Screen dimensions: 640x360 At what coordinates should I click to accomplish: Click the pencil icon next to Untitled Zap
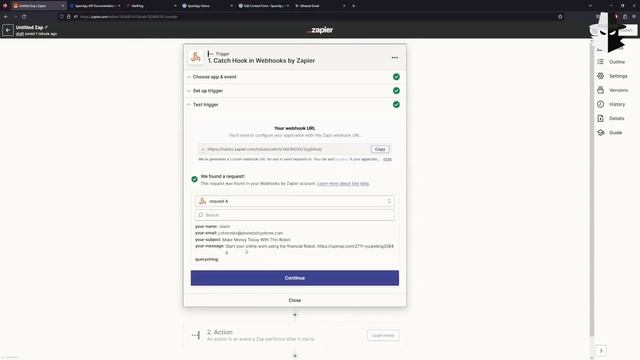[x=46, y=27]
